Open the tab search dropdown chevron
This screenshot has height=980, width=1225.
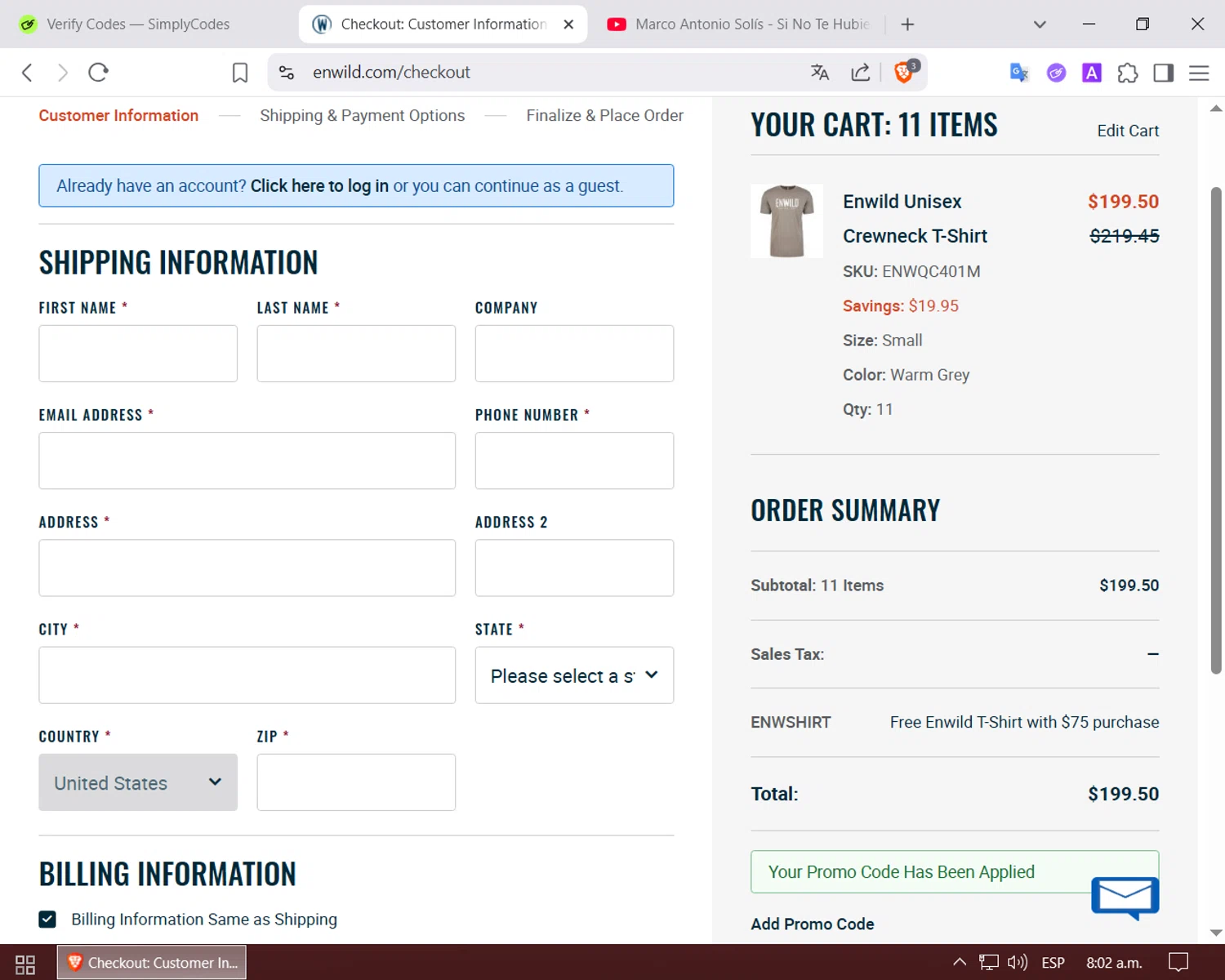point(1040,24)
